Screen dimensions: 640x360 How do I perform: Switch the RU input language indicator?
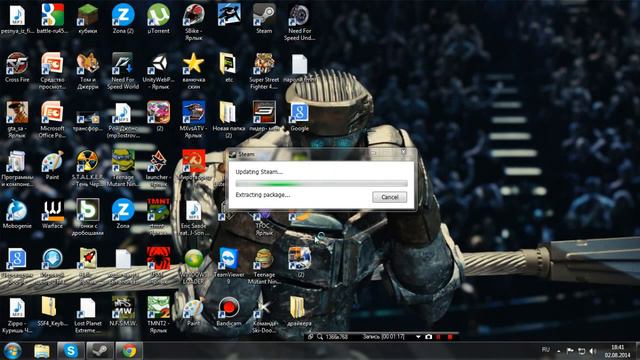coord(545,350)
